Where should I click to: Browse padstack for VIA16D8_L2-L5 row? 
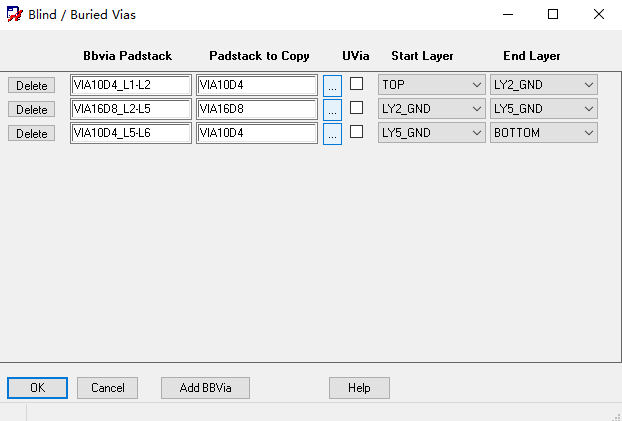tap(332, 110)
